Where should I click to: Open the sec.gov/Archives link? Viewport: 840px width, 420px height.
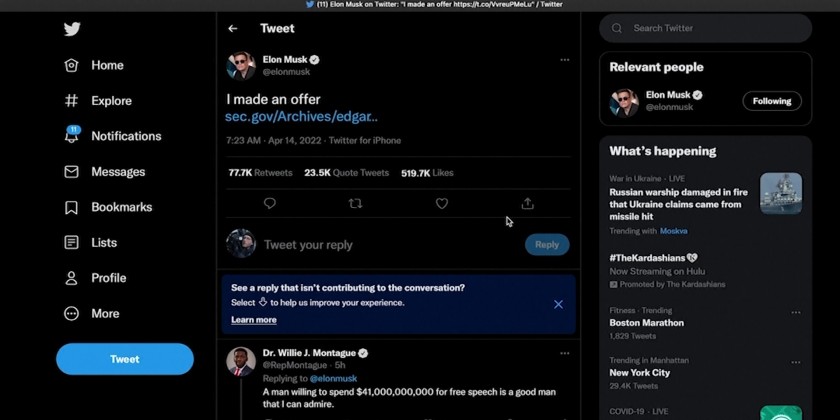[x=301, y=117]
